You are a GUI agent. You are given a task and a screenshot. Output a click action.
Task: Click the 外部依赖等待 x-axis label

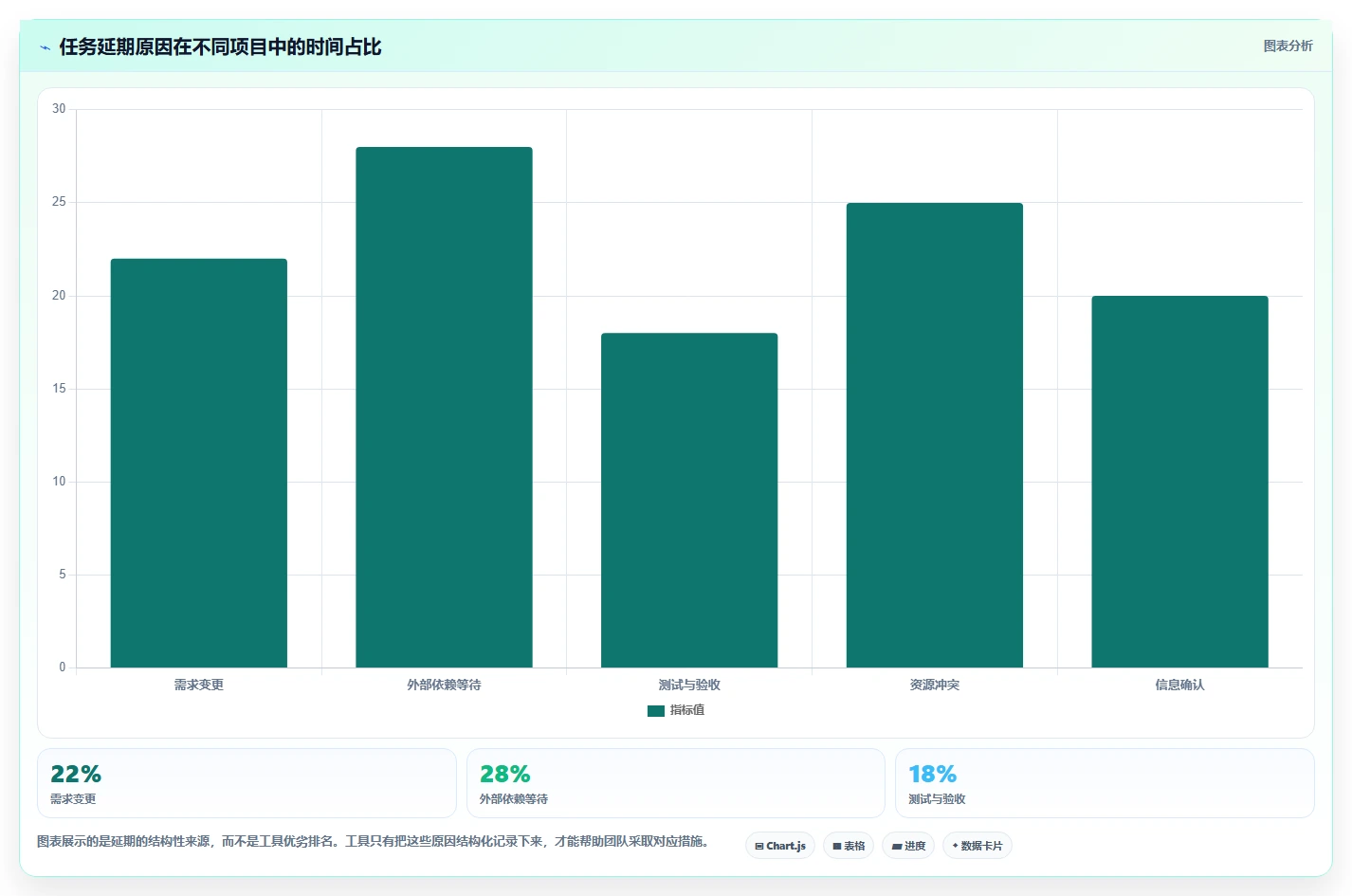point(444,685)
